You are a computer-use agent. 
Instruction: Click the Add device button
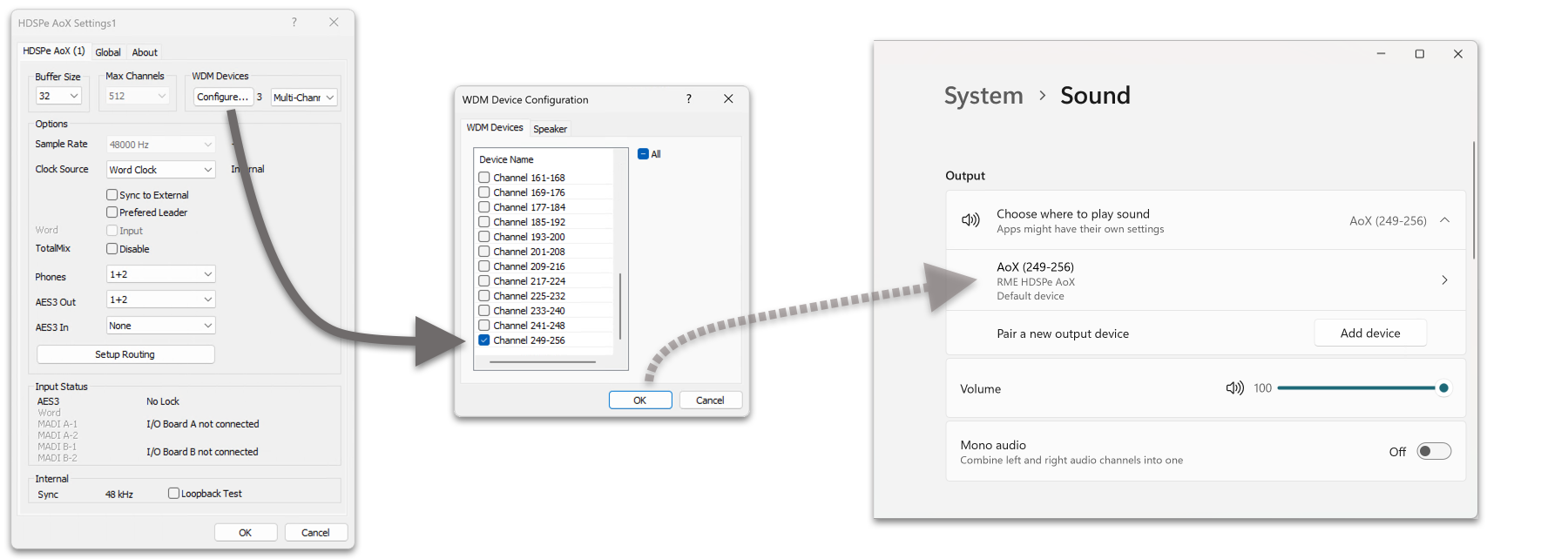[x=1369, y=333]
